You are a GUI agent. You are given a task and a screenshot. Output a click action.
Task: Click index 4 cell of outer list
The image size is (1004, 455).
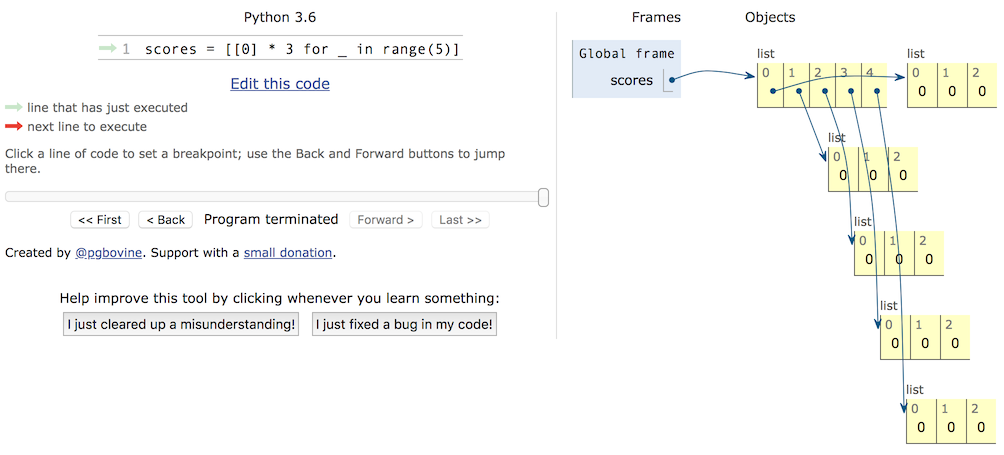pos(874,85)
